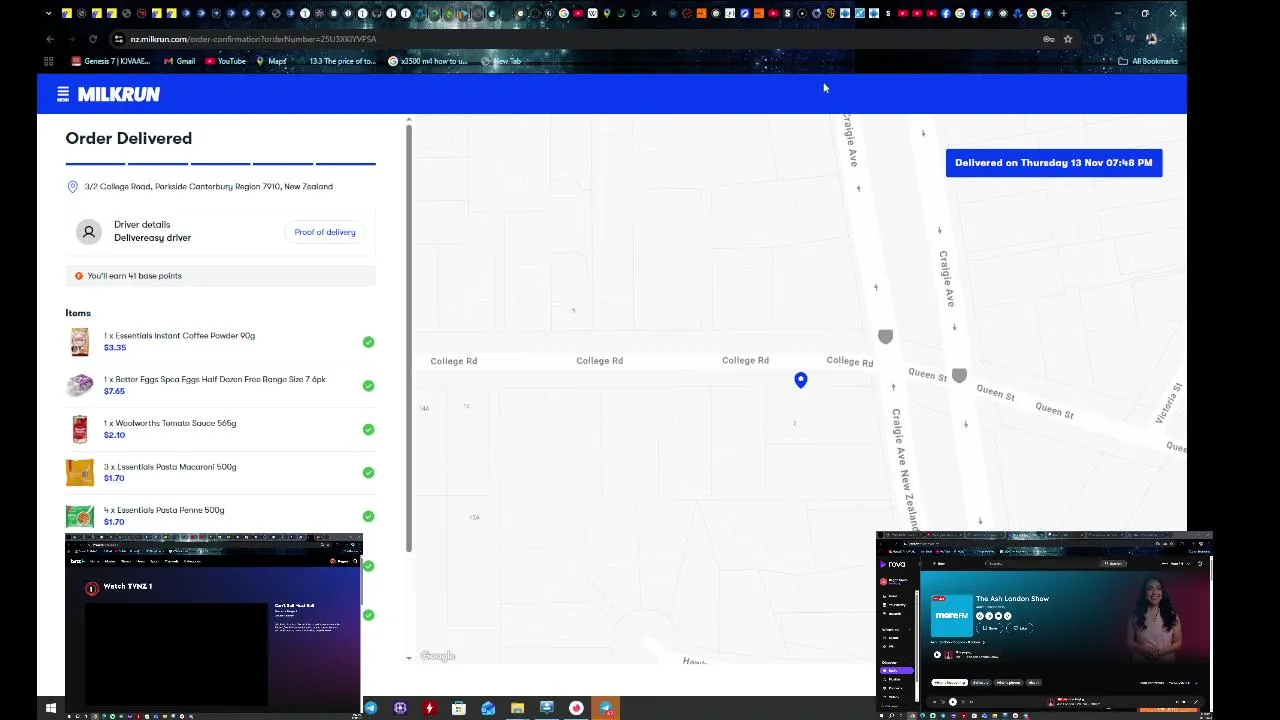Click the grey marker on Craigie Ave

tap(885, 337)
